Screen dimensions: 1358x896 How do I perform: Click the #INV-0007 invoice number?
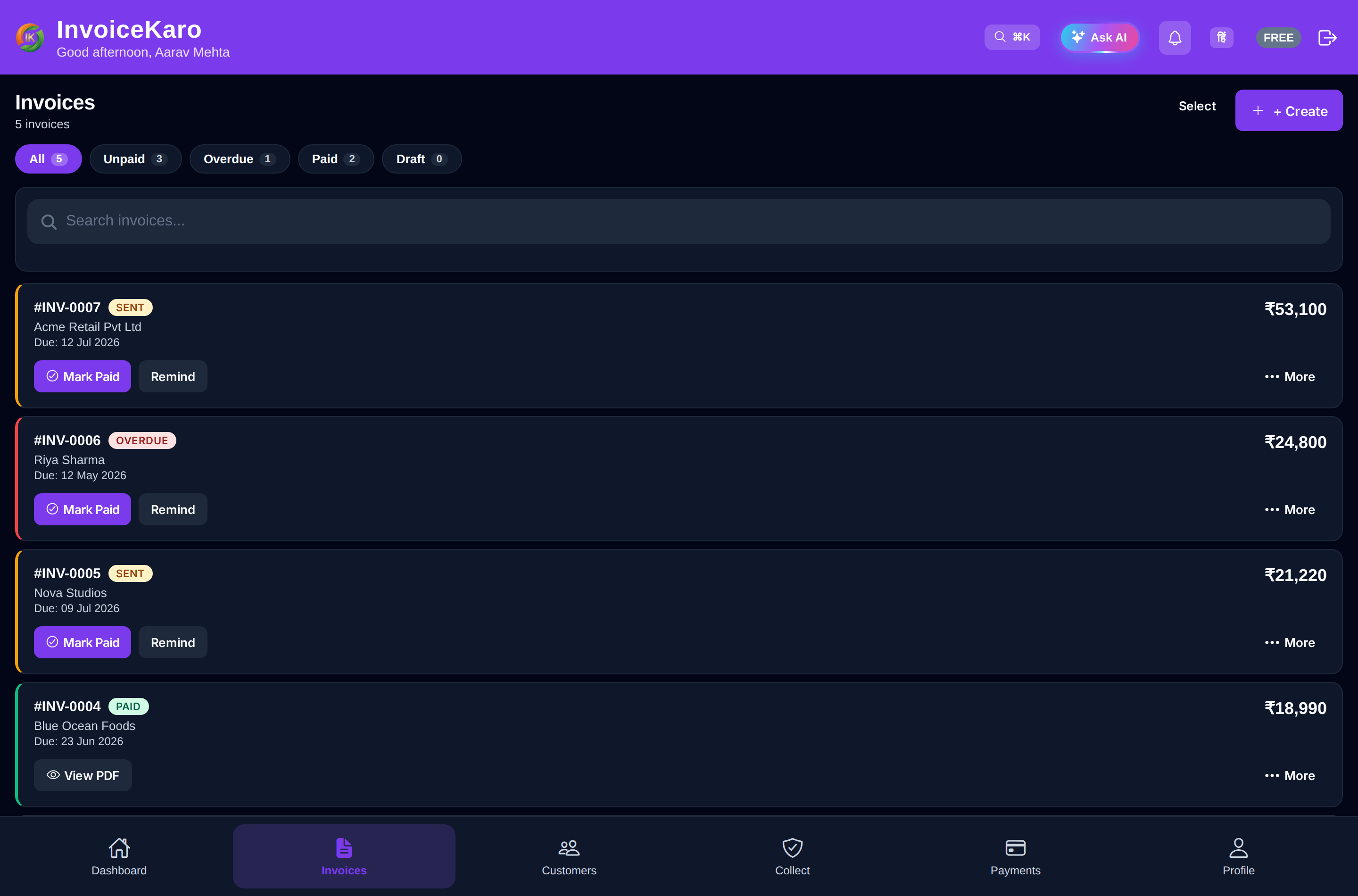click(x=67, y=307)
